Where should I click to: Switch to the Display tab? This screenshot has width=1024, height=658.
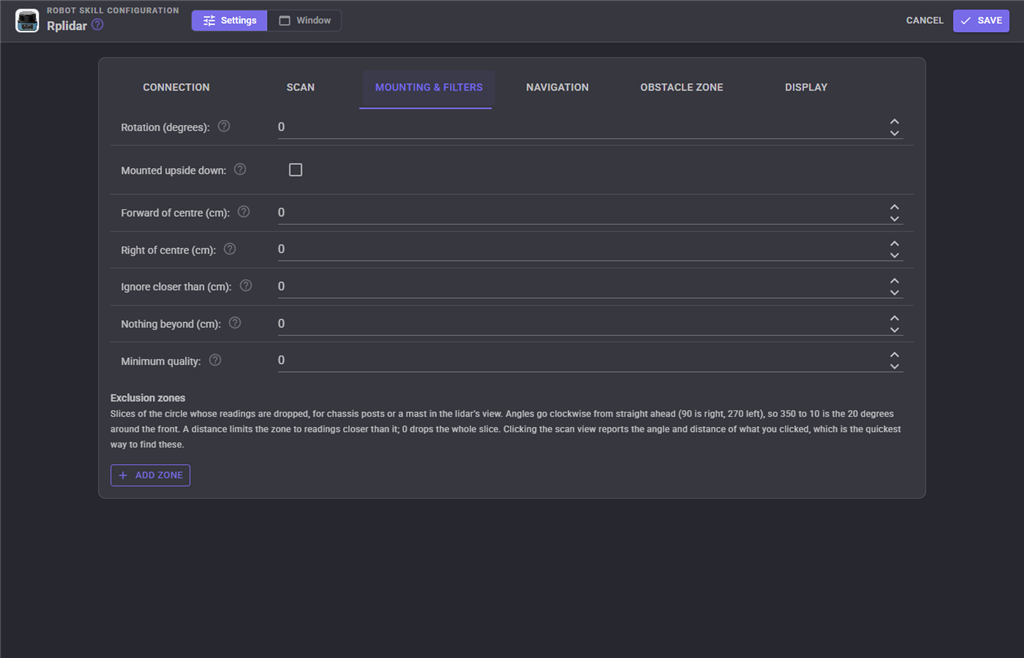coord(806,87)
